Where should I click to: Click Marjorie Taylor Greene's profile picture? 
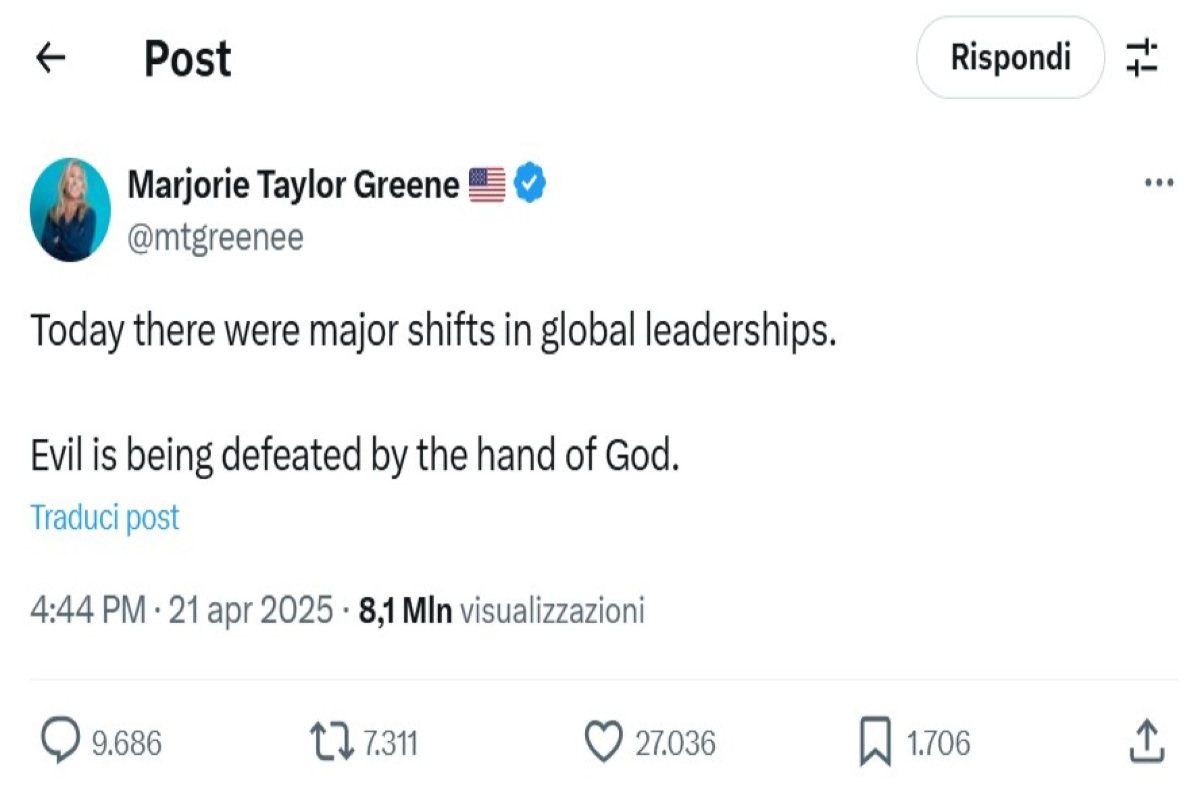pos(71,210)
